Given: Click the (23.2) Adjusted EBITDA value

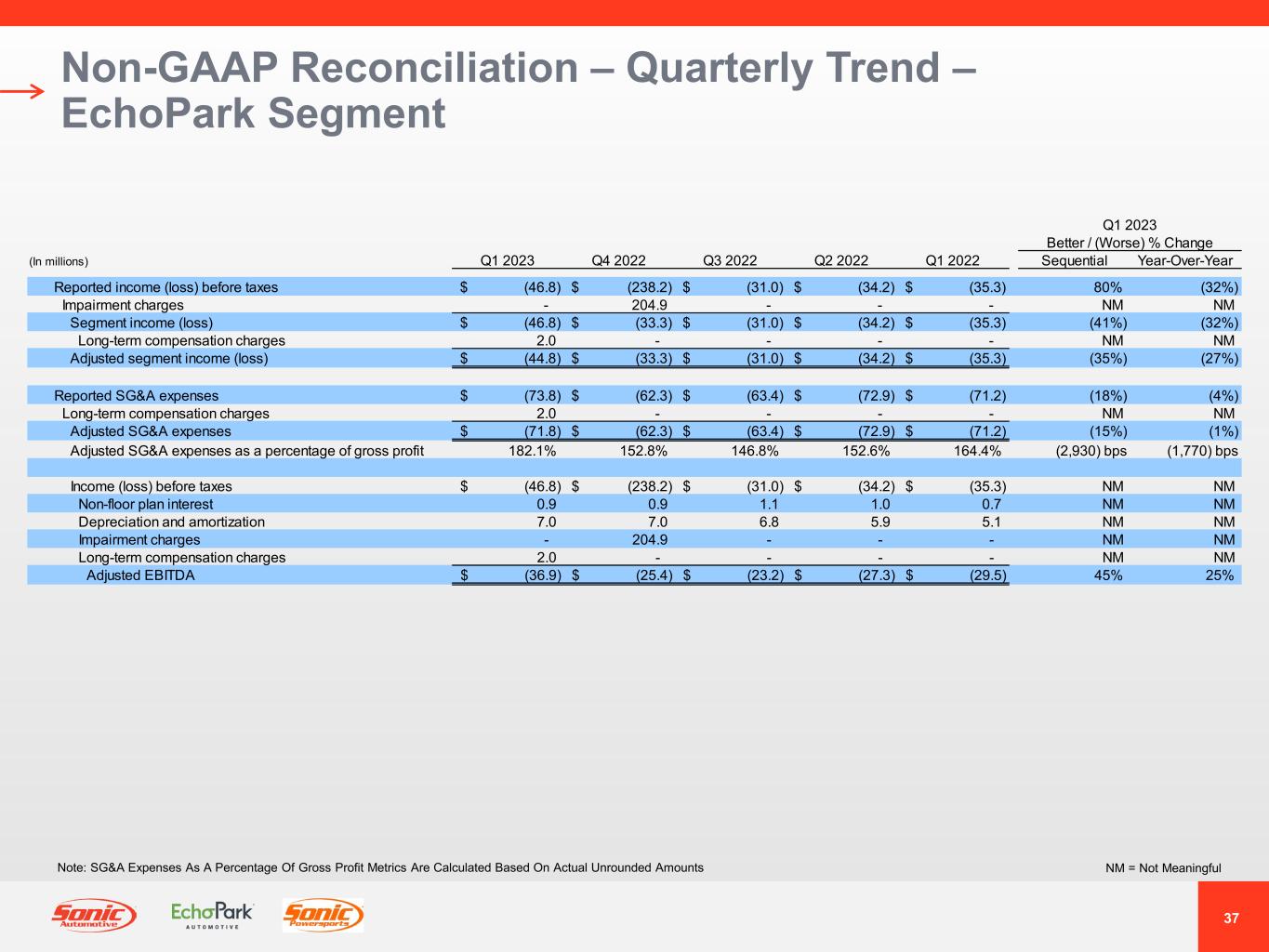Looking at the screenshot, I should point(763,575).
